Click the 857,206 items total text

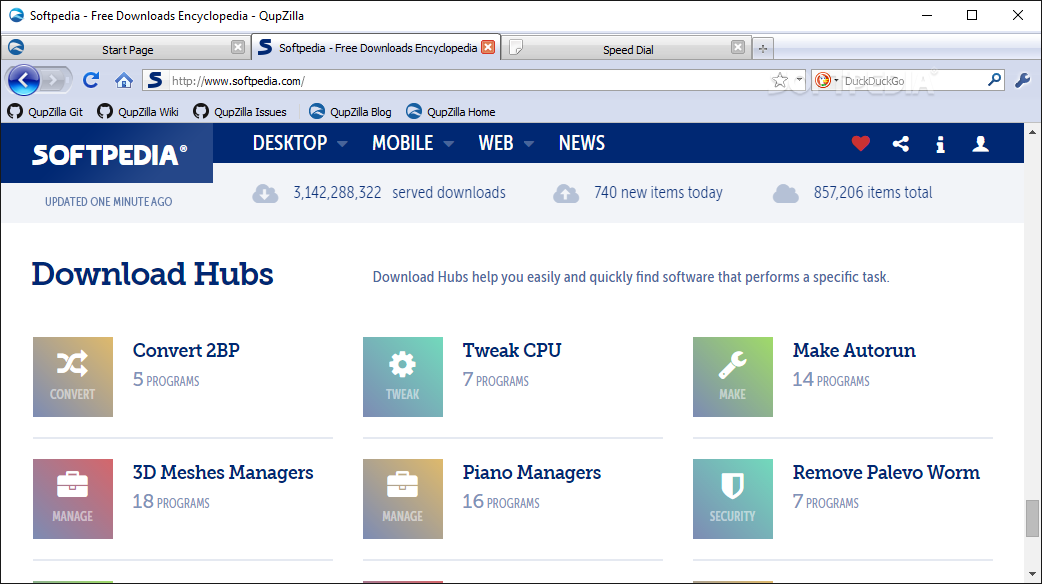pyautogui.click(x=873, y=193)
